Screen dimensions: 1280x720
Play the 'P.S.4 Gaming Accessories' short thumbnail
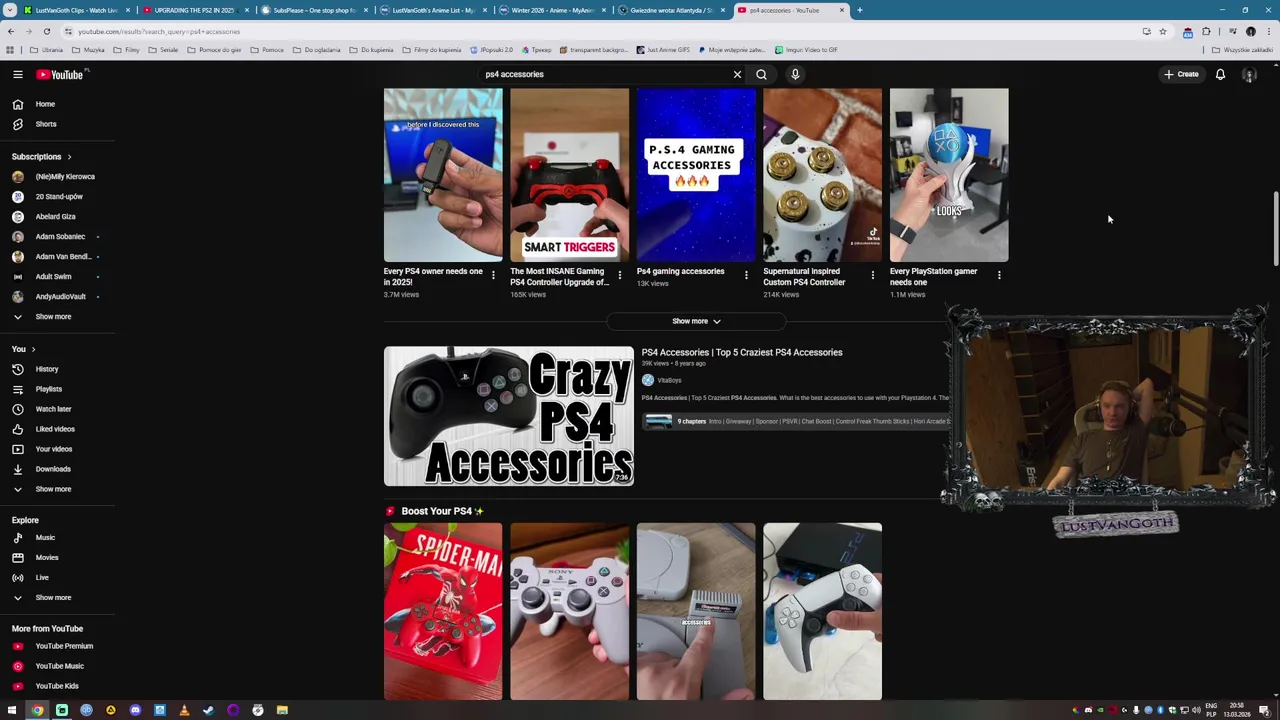[696, 175]
